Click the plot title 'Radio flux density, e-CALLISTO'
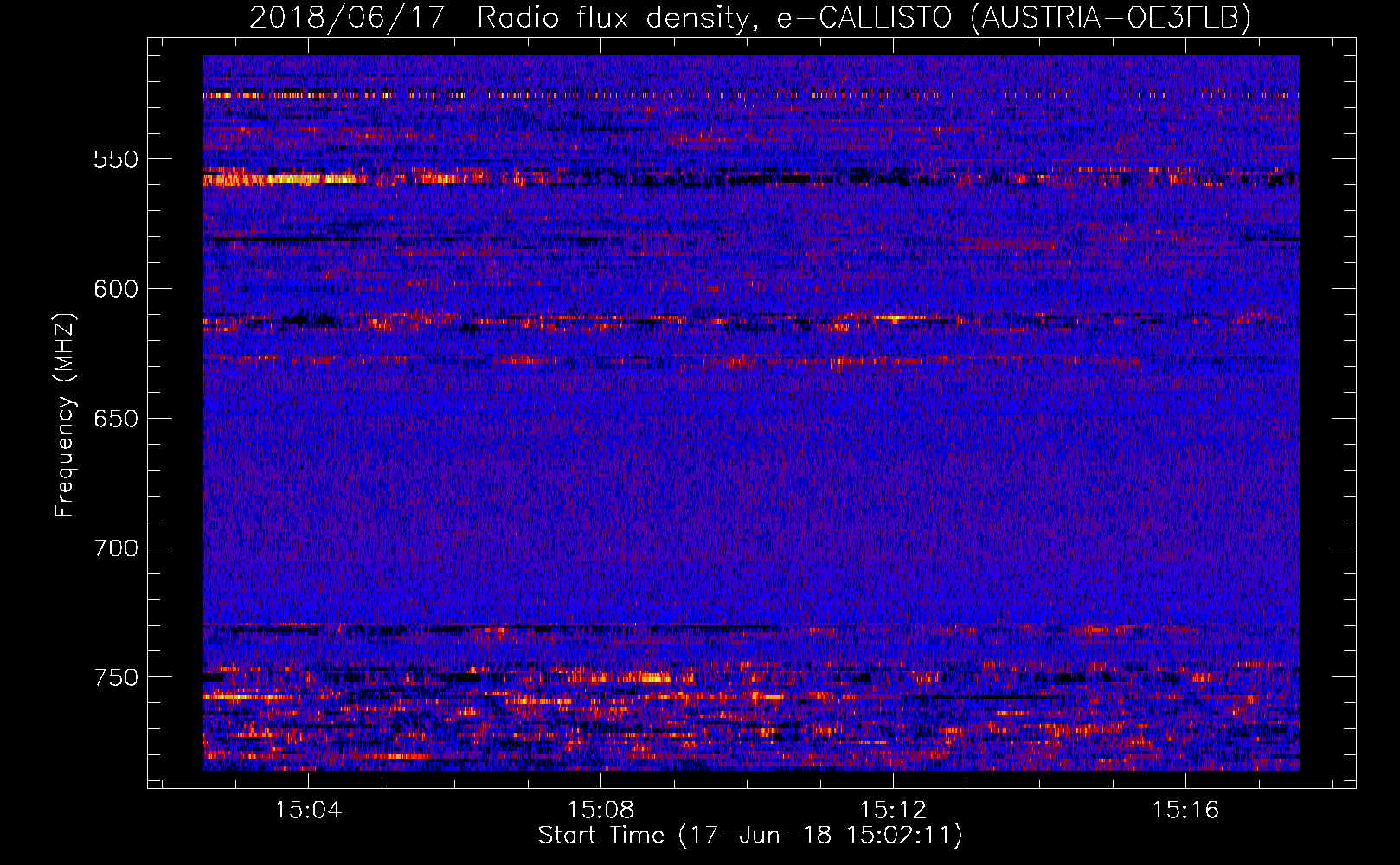1400x865 pixels. click(x=714, y=17)
